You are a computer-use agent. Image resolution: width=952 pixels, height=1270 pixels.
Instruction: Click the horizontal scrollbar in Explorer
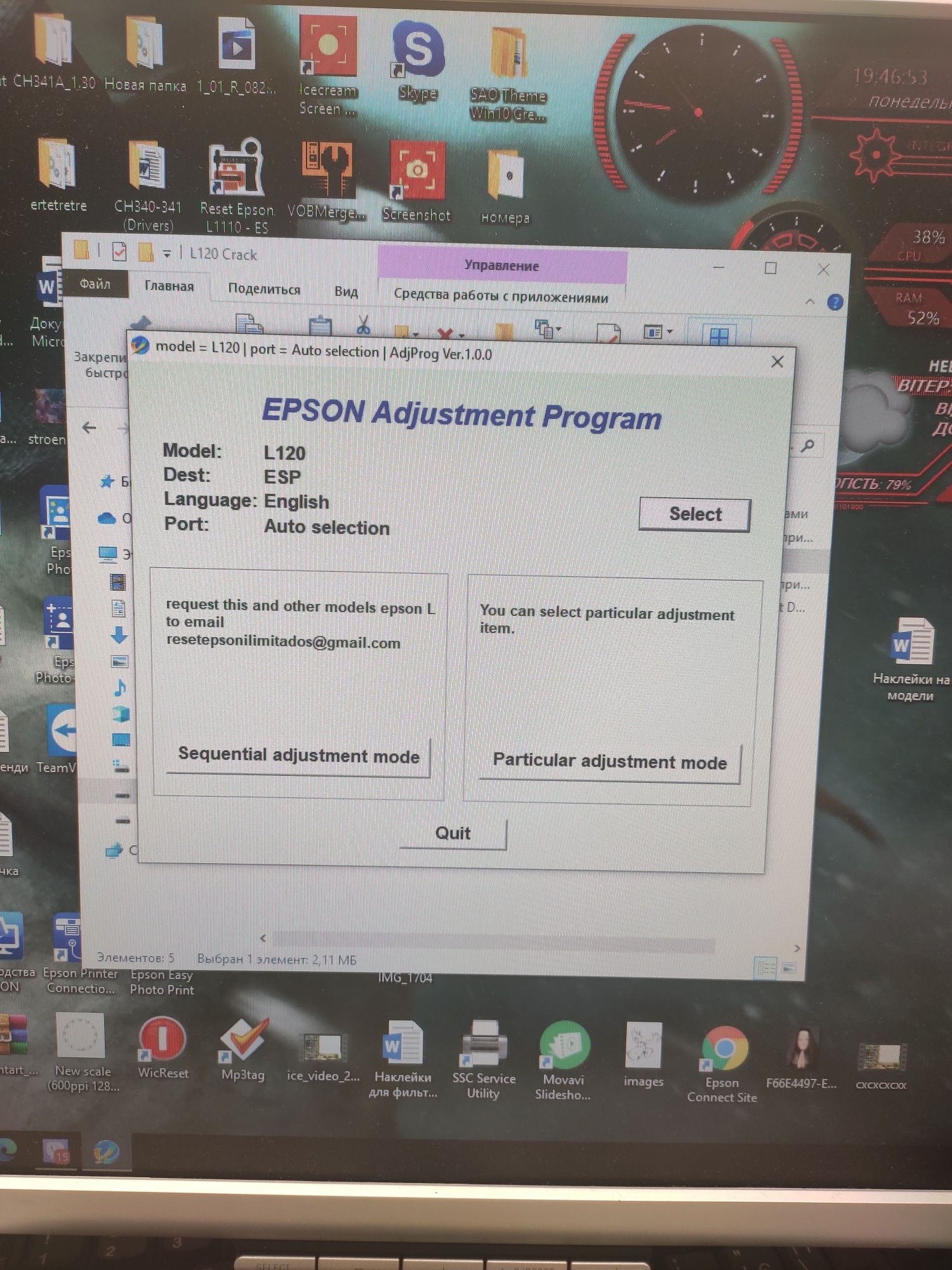point(494,941)
